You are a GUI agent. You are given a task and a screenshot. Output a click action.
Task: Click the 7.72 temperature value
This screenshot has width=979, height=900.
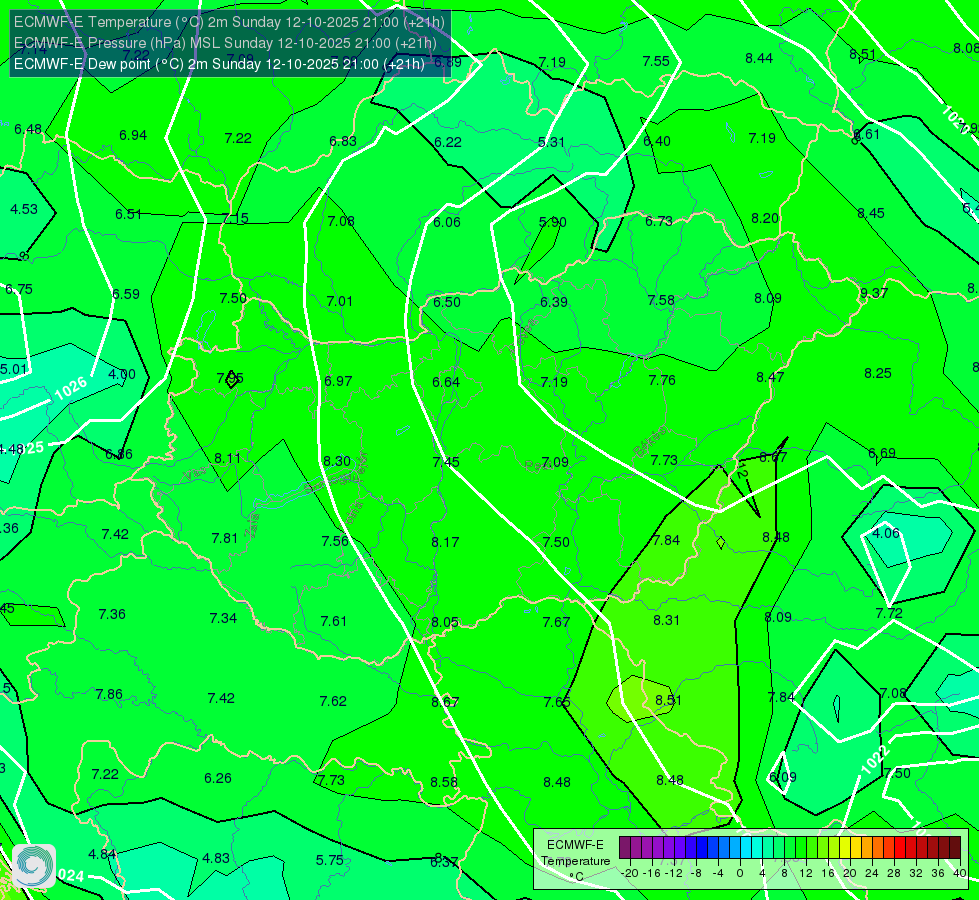pyautogui.click(x=889, y=613)
